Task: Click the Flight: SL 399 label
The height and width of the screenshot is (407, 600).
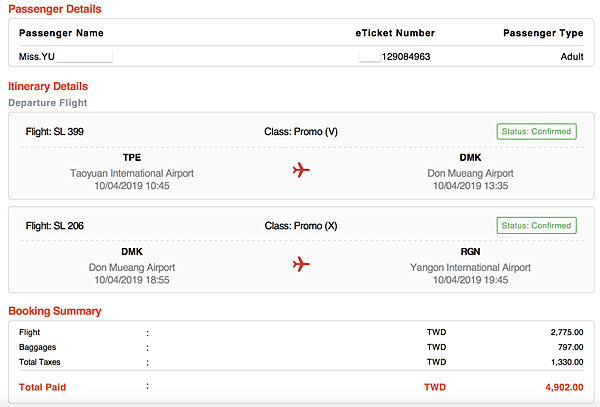Action: click(55, 132)
